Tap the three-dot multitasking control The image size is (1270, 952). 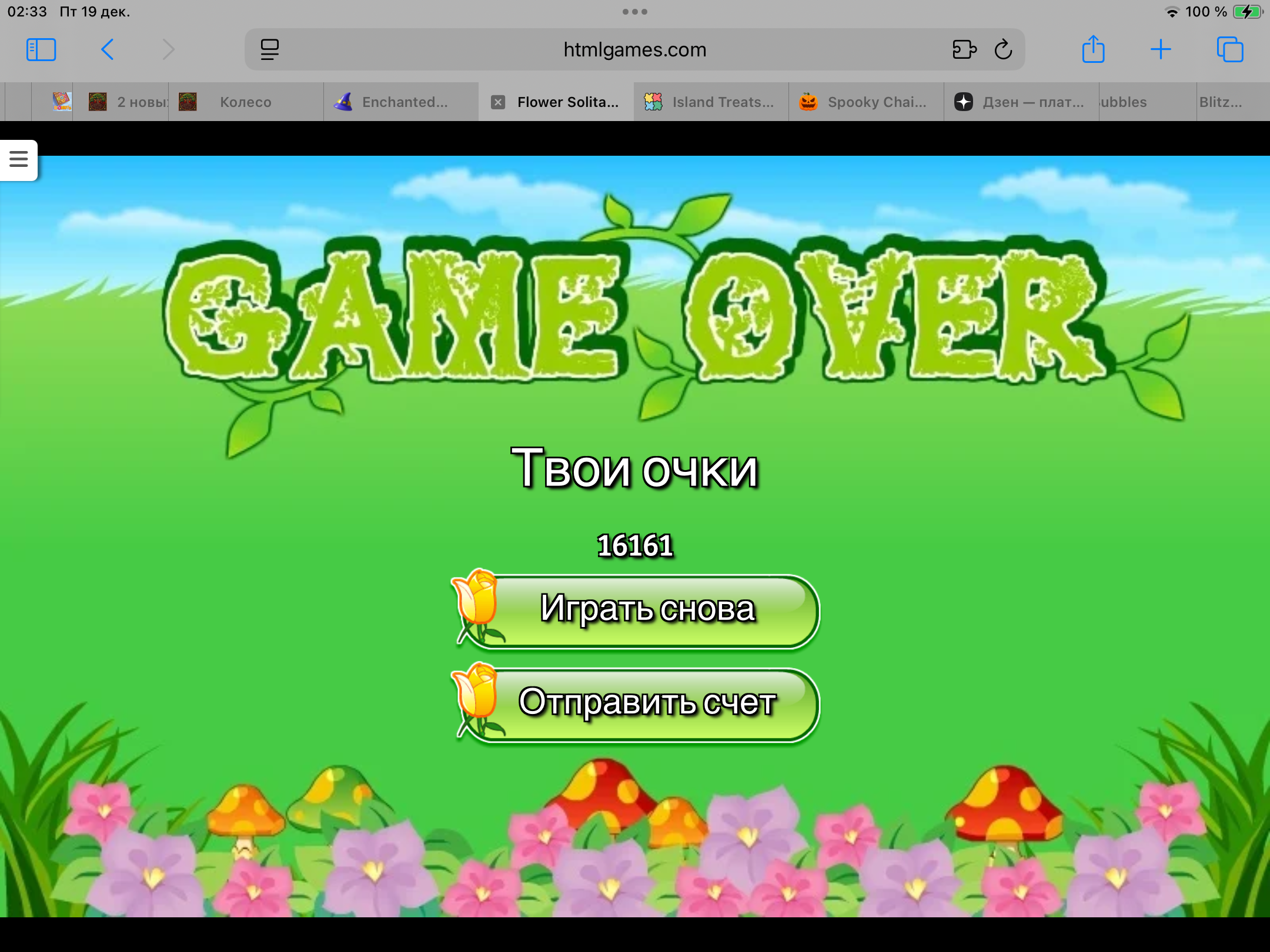point(634,12)
